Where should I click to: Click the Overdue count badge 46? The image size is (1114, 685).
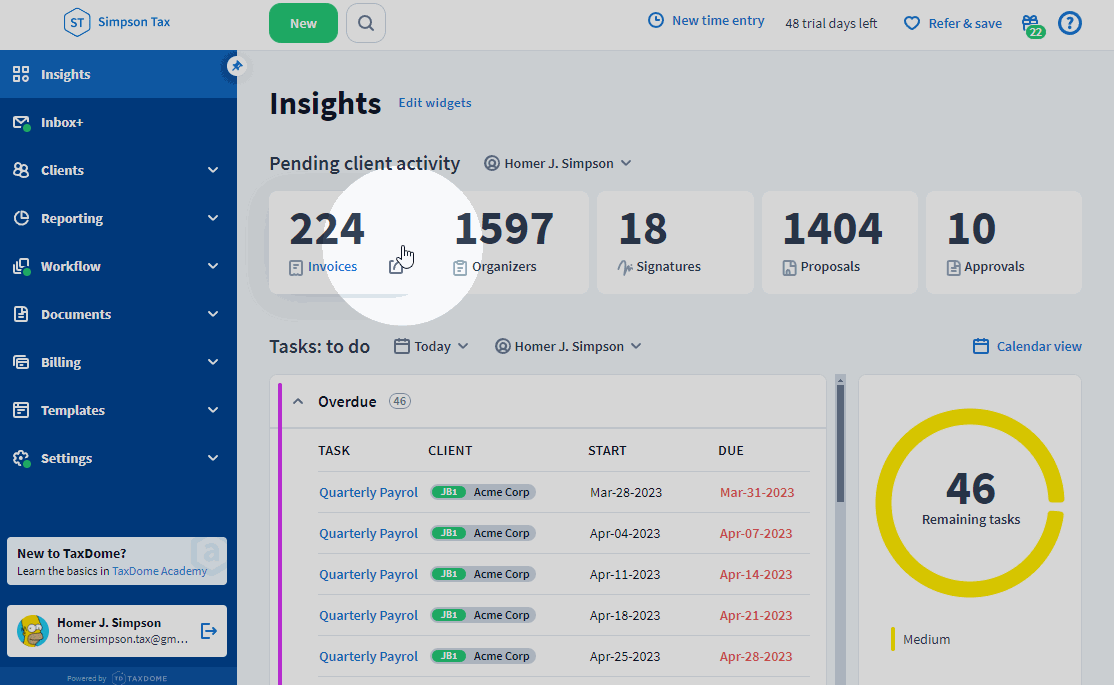[400, 401]
